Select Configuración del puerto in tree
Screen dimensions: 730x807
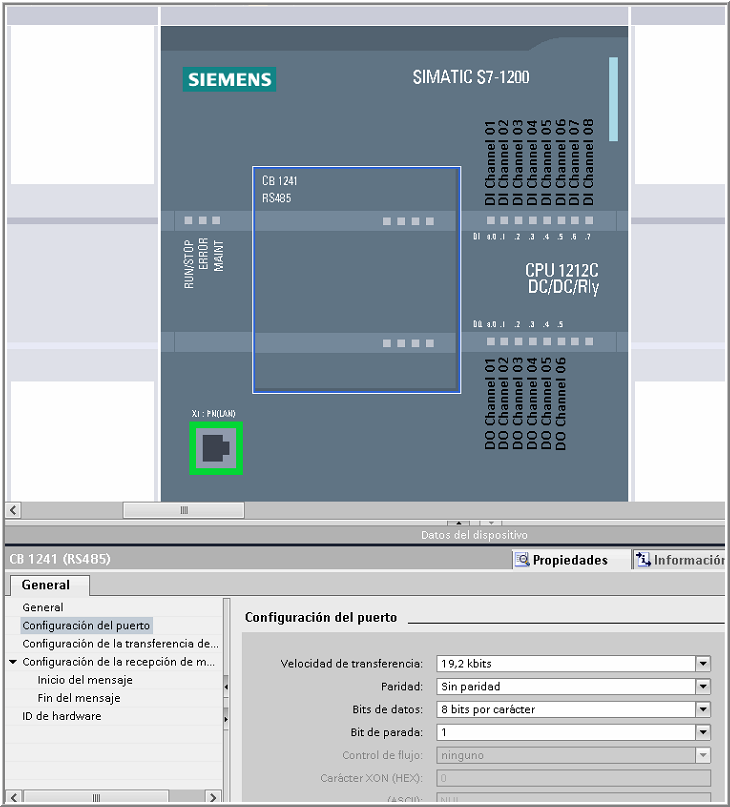point(86,626)
